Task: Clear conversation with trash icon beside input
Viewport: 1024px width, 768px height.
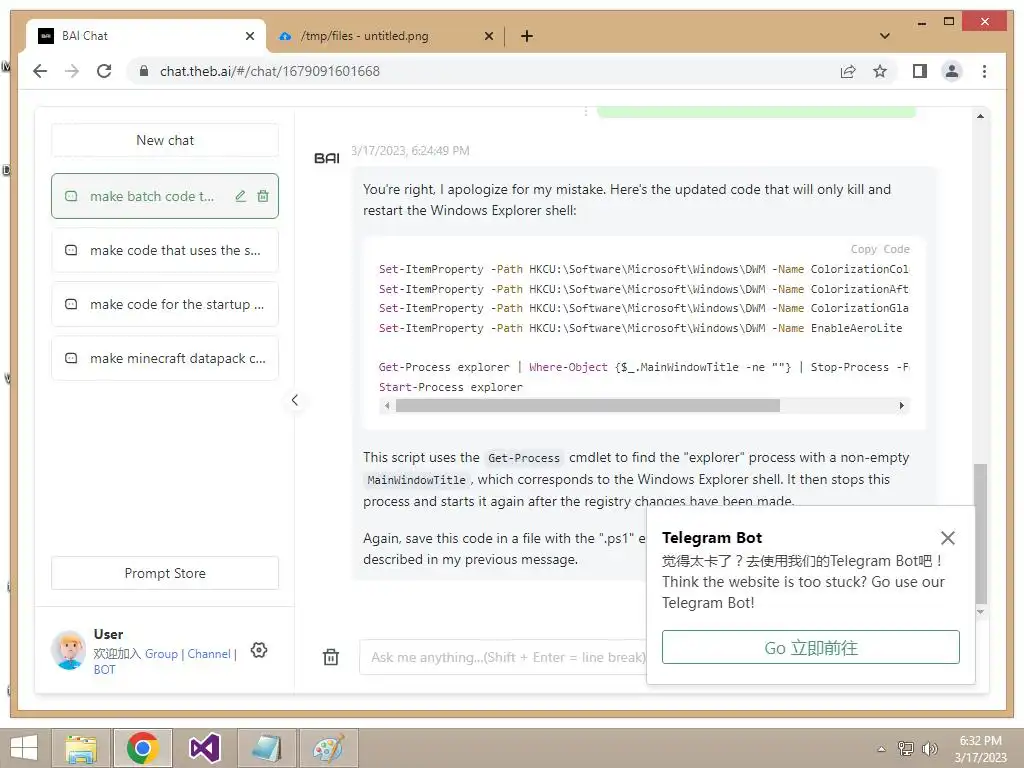Action: [x=331, y=657]
